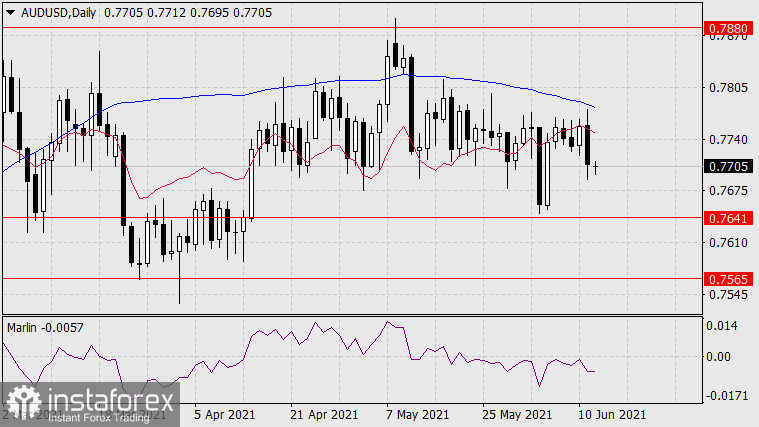
Task: Select the 10 Jun 2021 date label
Action: click(611, 413)
